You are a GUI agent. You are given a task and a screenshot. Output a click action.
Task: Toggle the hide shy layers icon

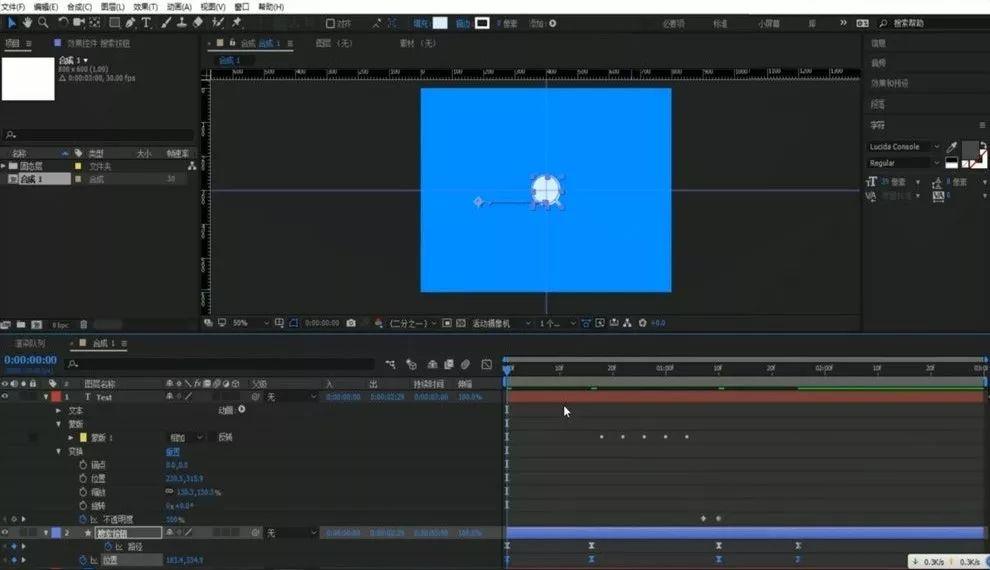432,364
